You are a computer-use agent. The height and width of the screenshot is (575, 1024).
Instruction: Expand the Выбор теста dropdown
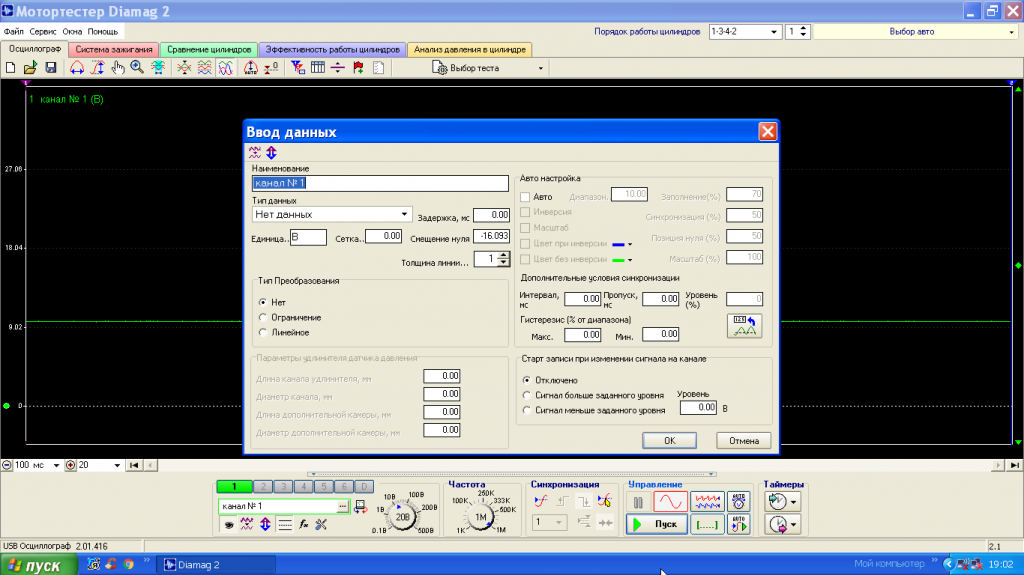click(x=541, y=68)
